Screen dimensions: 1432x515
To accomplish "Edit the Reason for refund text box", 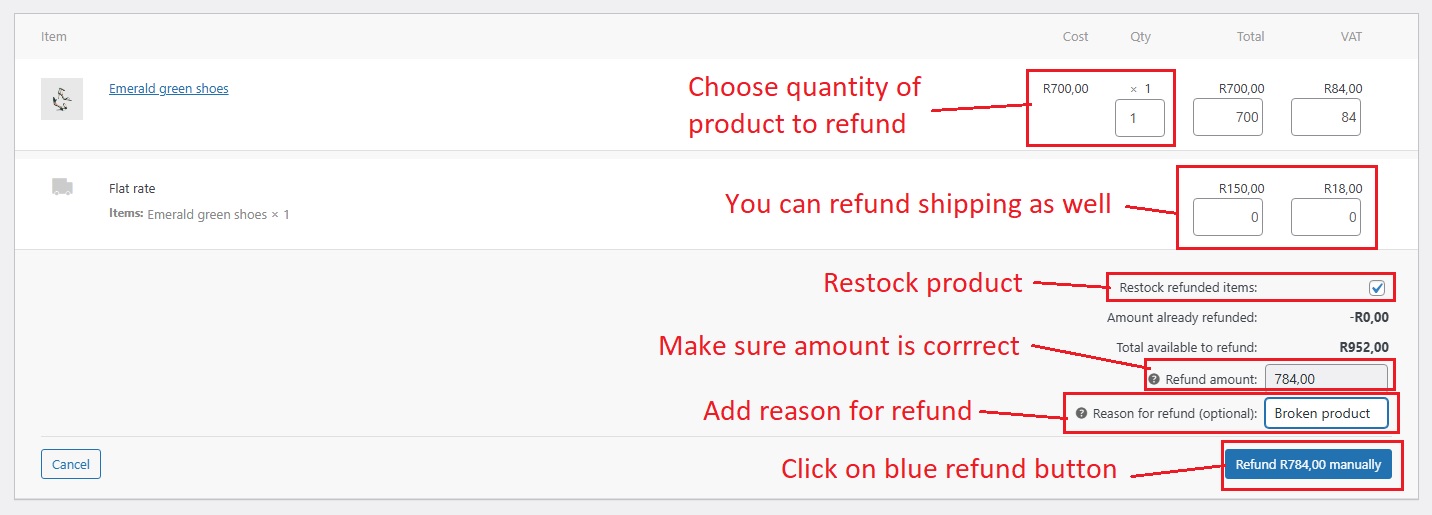I will click(1325, 413).
